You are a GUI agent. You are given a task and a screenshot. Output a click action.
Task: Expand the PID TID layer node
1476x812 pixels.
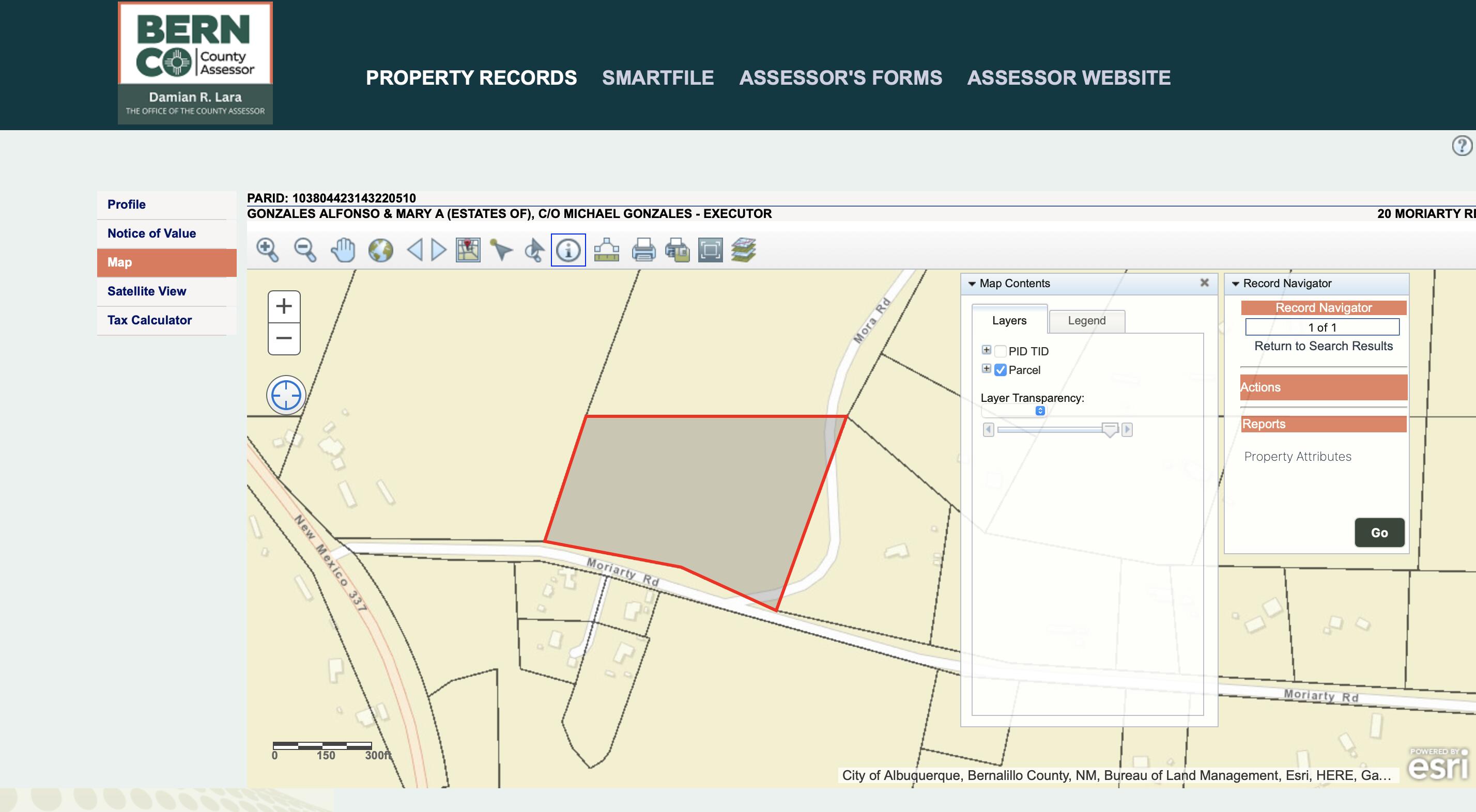point(986,350)
